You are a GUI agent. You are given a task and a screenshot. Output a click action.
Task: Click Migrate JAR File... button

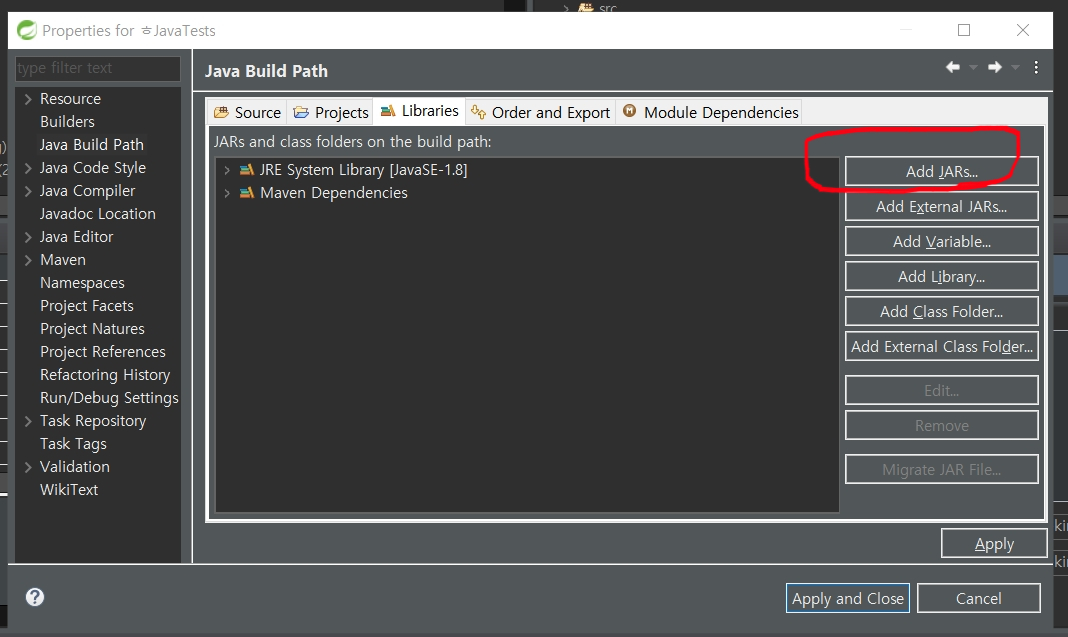coord(941,469)
